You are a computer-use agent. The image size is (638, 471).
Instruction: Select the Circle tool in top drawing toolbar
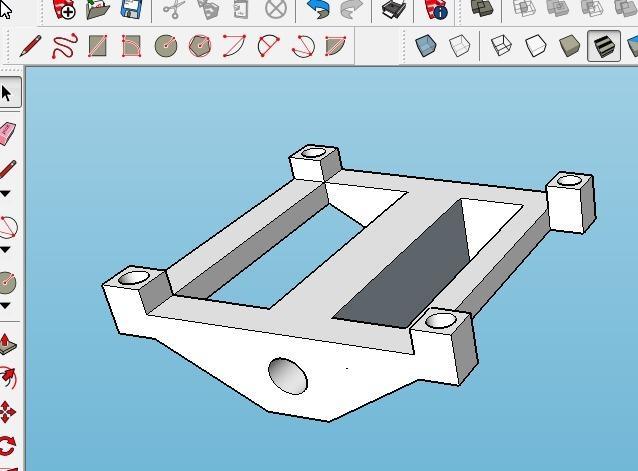(166, 46)
